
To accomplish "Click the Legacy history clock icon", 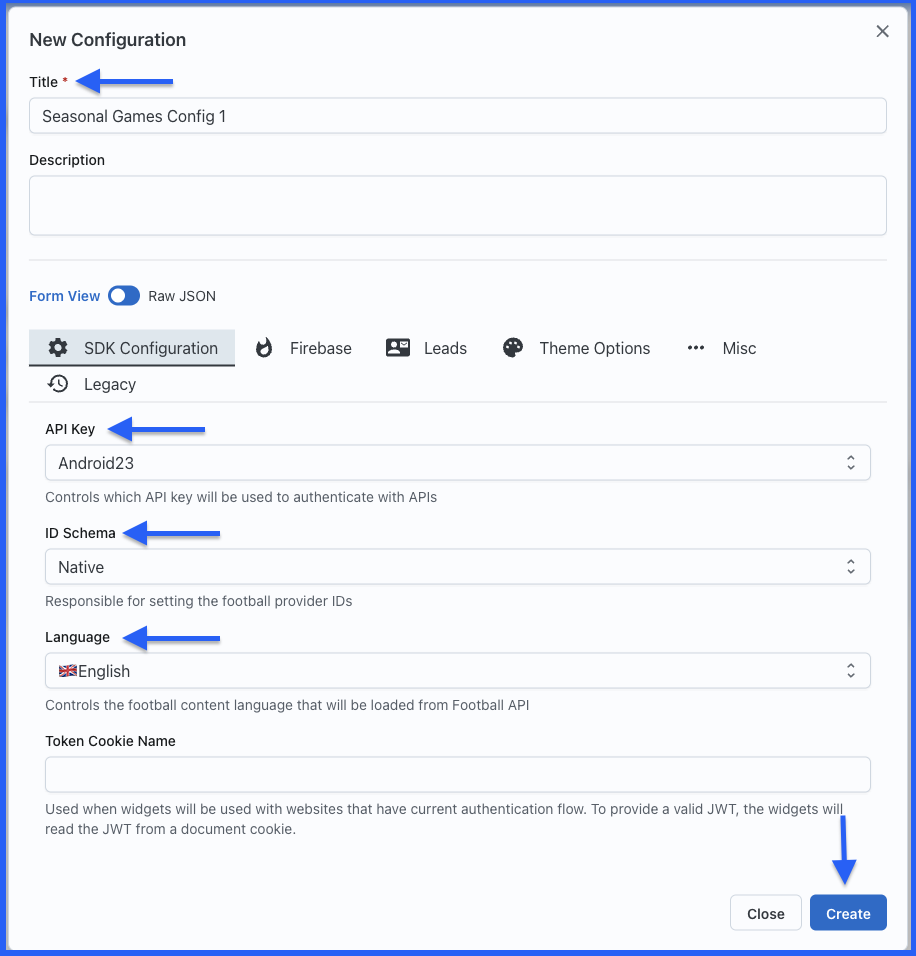I will 58,384.
